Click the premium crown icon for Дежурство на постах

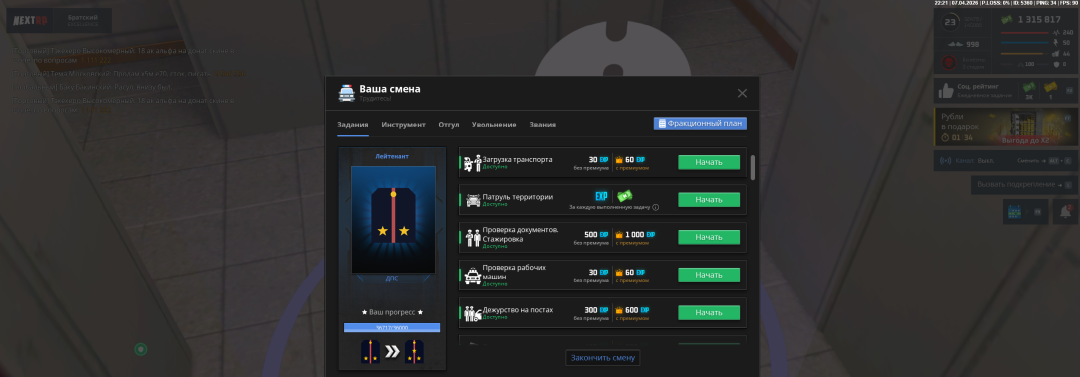coord(619,309)
